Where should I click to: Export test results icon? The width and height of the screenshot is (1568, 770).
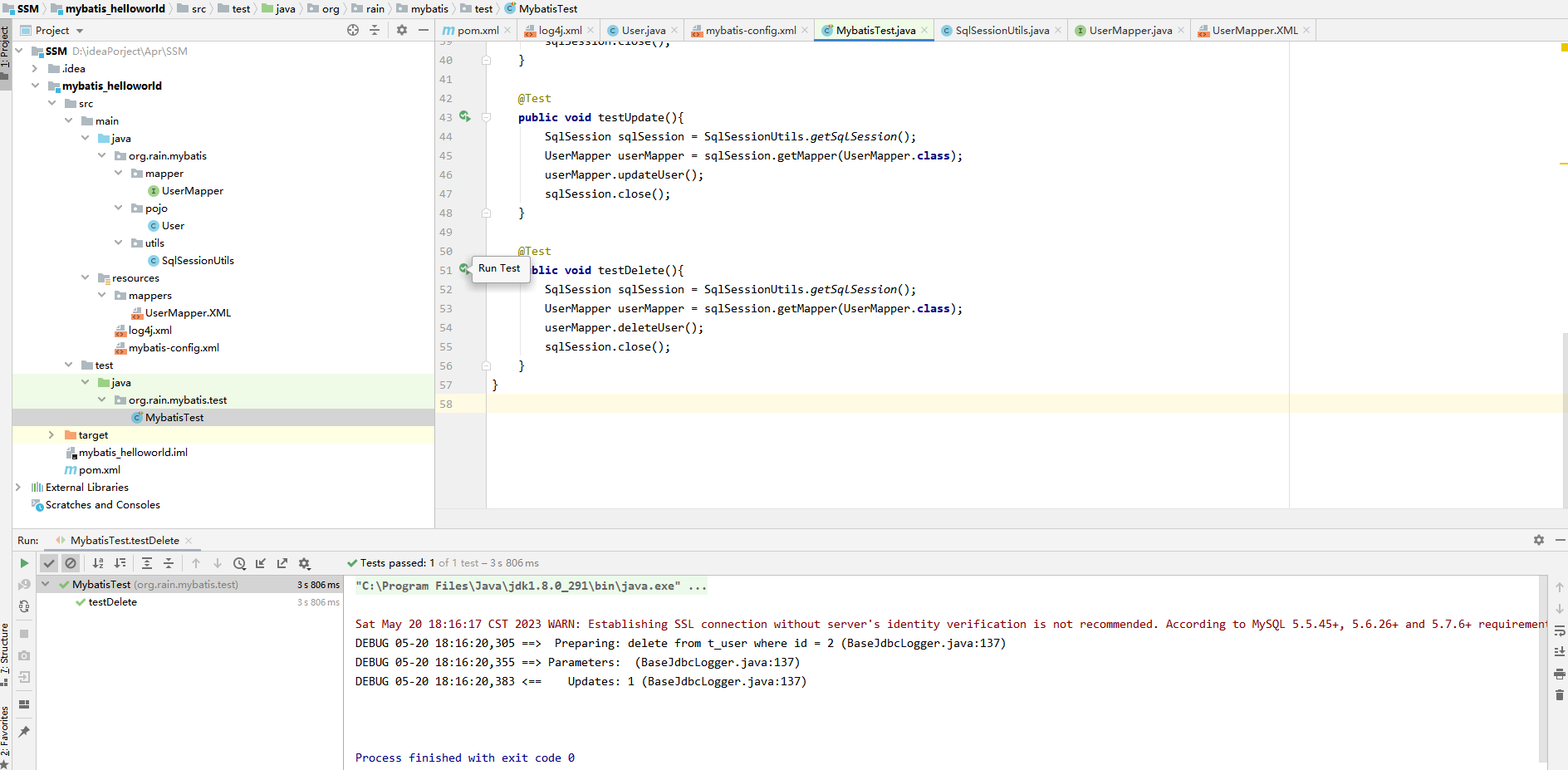282,563
